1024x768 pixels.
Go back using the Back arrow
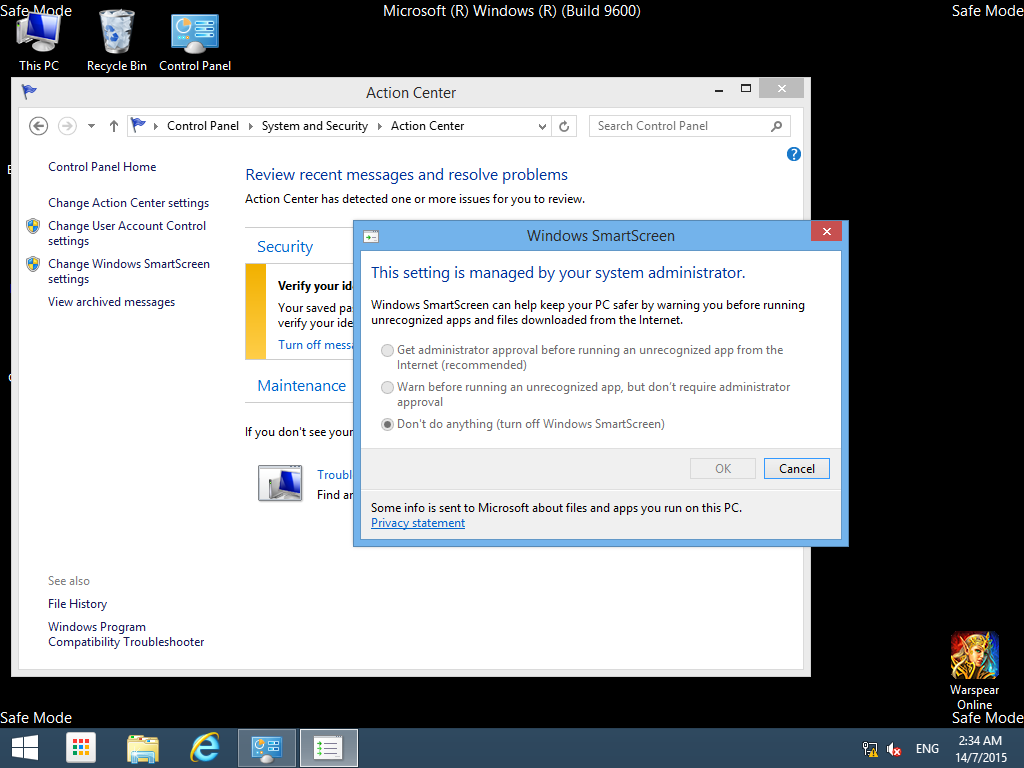click(x=39, y=126)
